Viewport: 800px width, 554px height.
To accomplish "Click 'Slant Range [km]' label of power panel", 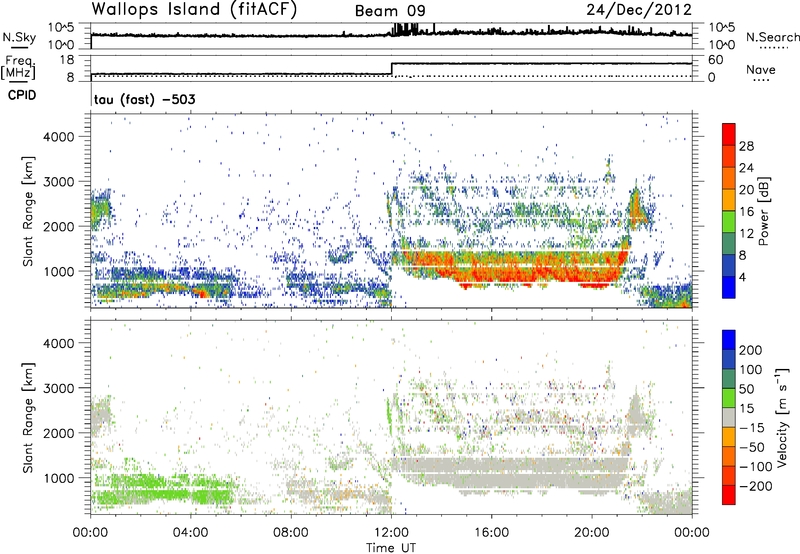I will coord(28,211).
